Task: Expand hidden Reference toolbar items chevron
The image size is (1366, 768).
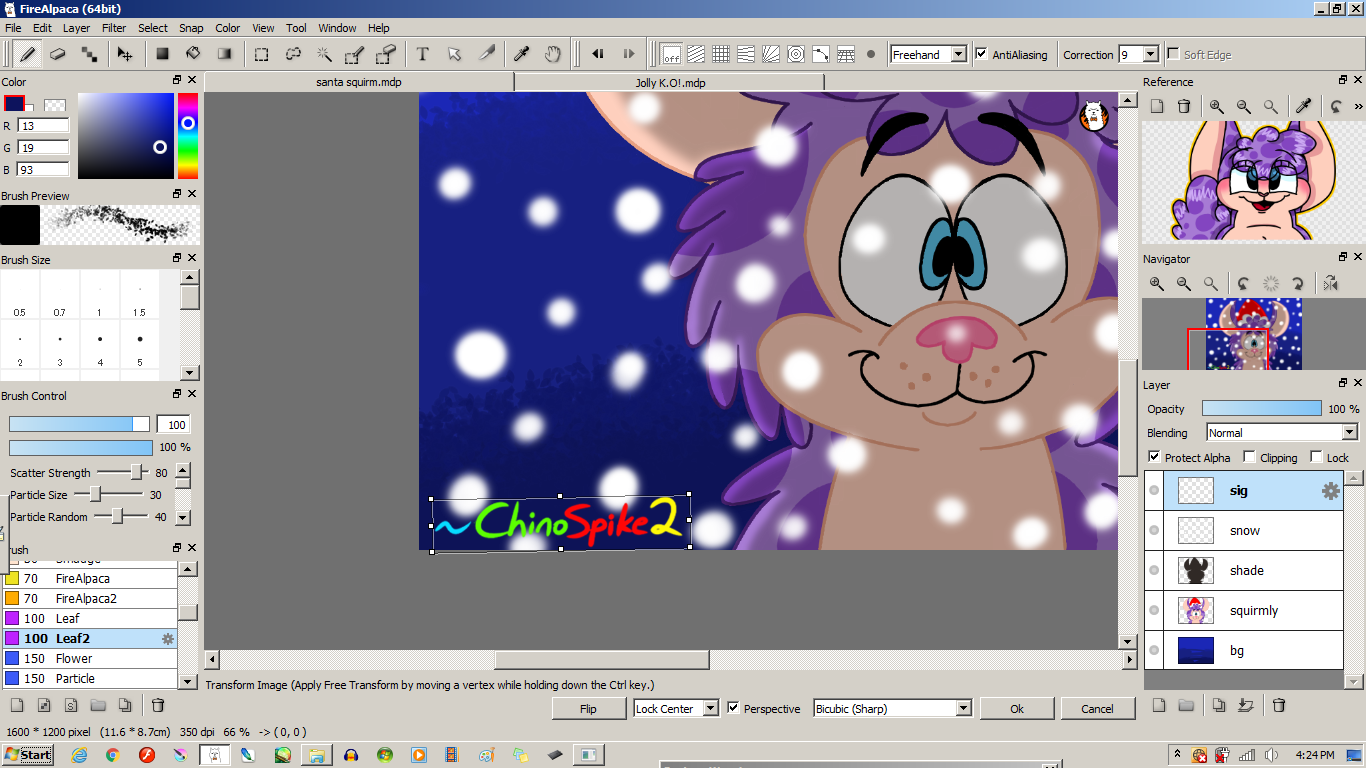Action: pos(1358,106)
